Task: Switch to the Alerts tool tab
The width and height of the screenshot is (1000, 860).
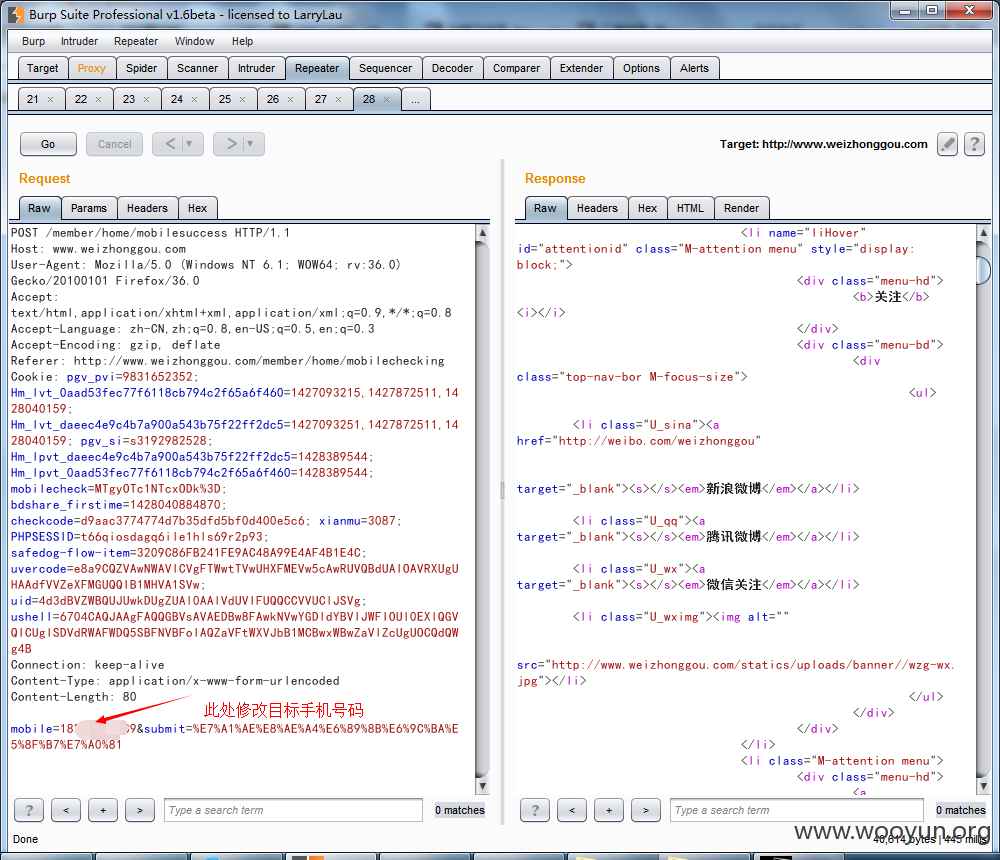Action: (695, 68)
